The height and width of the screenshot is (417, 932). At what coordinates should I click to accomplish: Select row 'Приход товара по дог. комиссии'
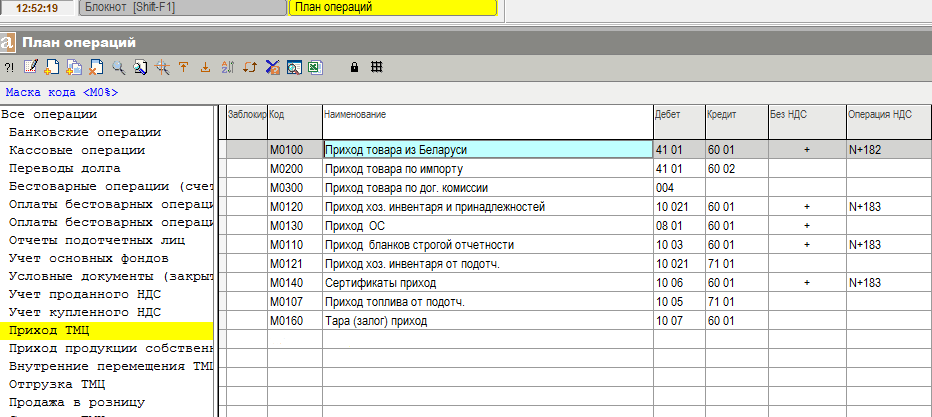tap(575, 188)
